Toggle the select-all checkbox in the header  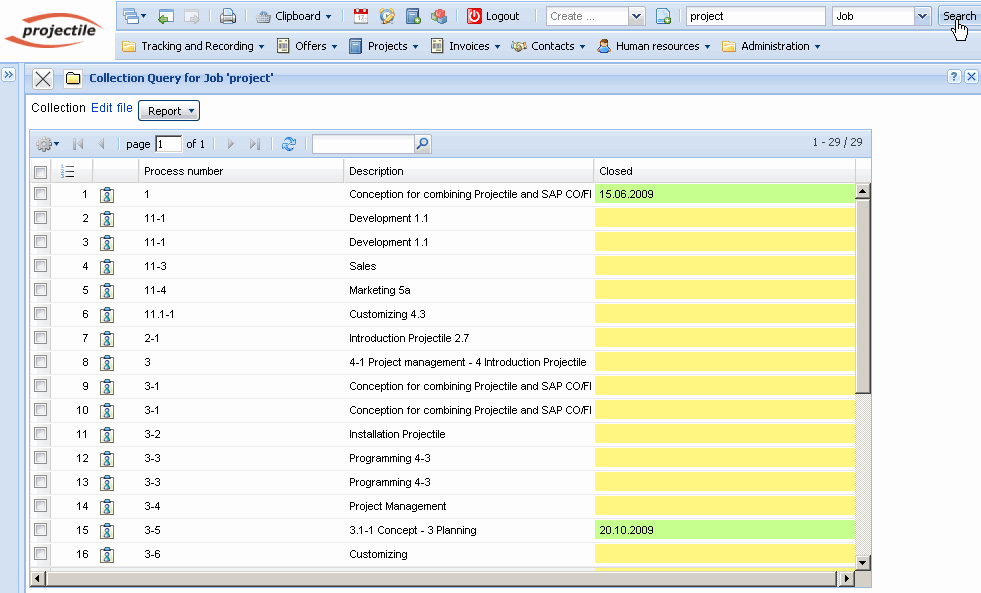(x=41, y=171)
